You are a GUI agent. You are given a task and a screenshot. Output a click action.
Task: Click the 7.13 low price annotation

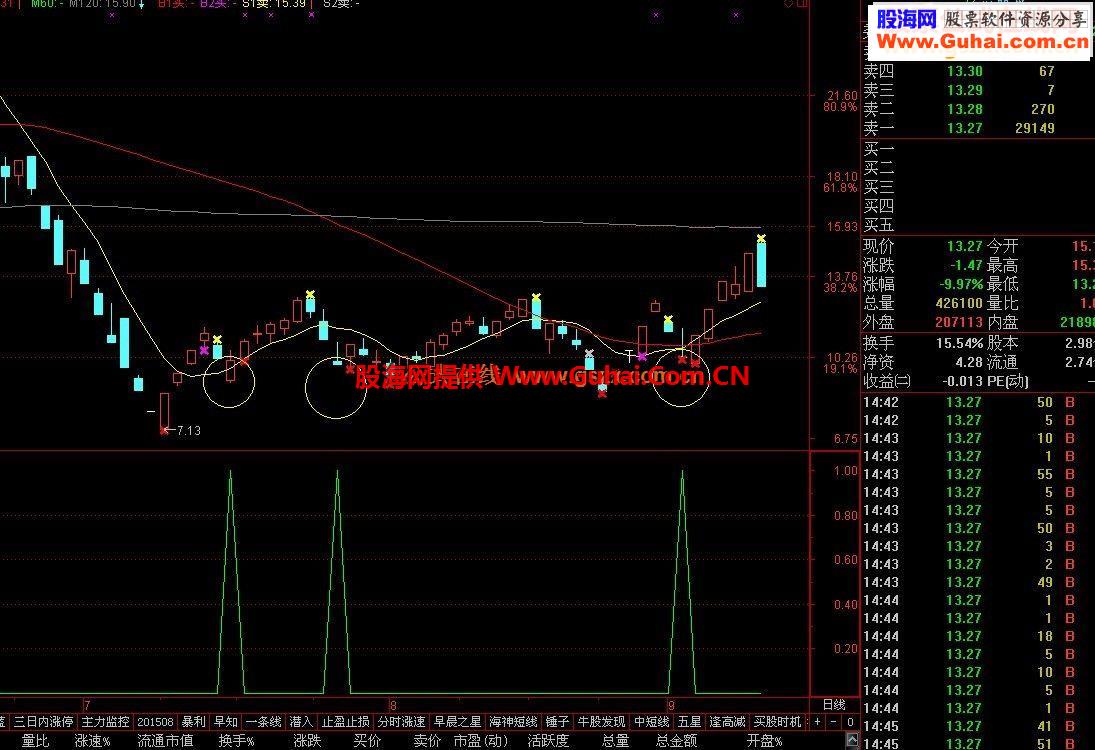189,430
